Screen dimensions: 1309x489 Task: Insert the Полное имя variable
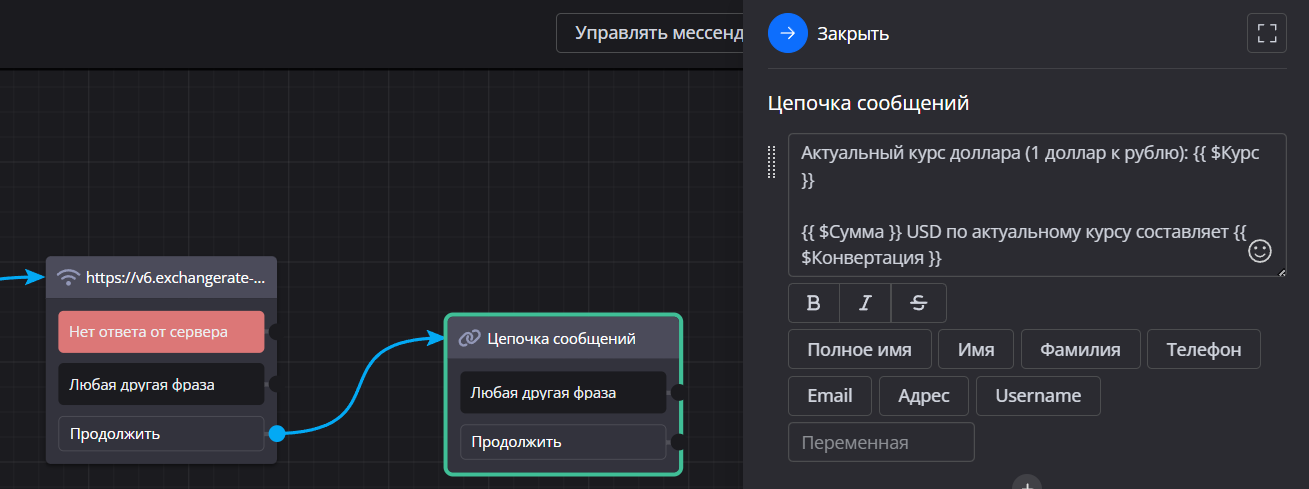(859, 350)
